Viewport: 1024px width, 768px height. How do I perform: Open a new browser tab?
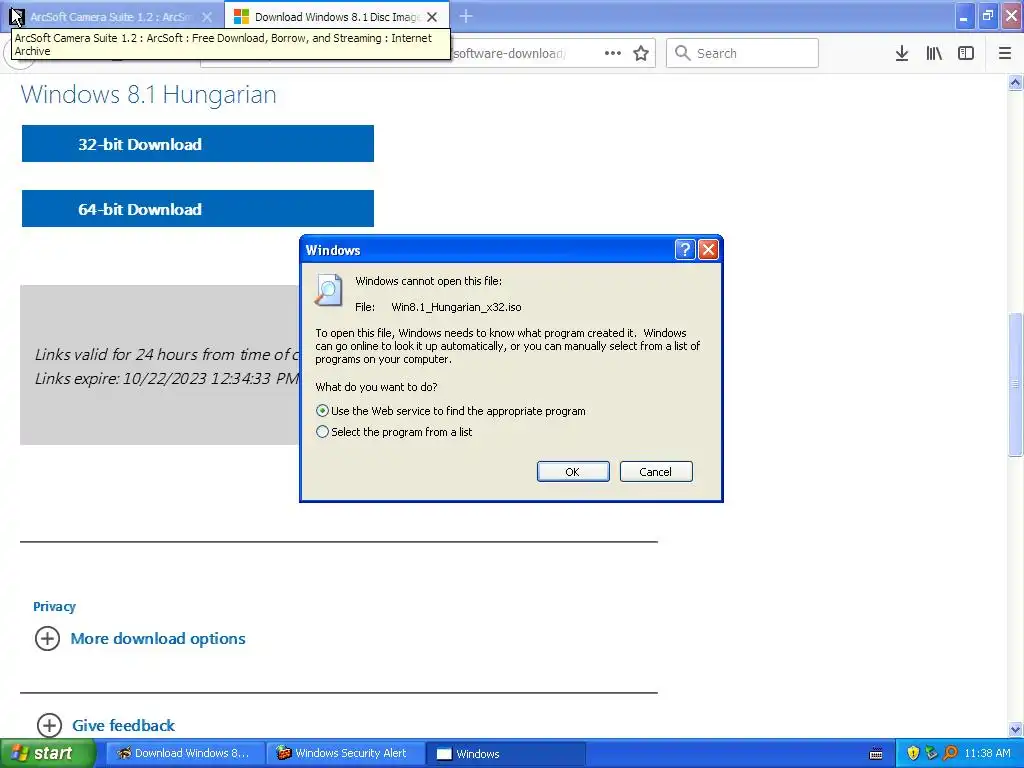[x=466, y=16]
